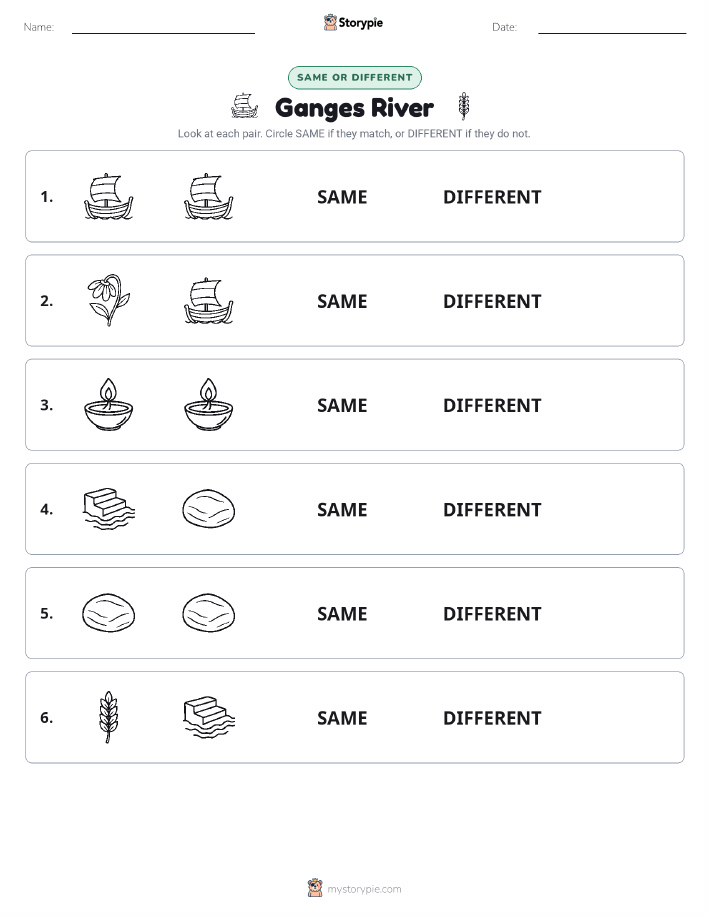Image resolution: width=709 pixels, height=917 pixels.
Task: Open the mystorypie.com footer link
Action: pos(364,889)
